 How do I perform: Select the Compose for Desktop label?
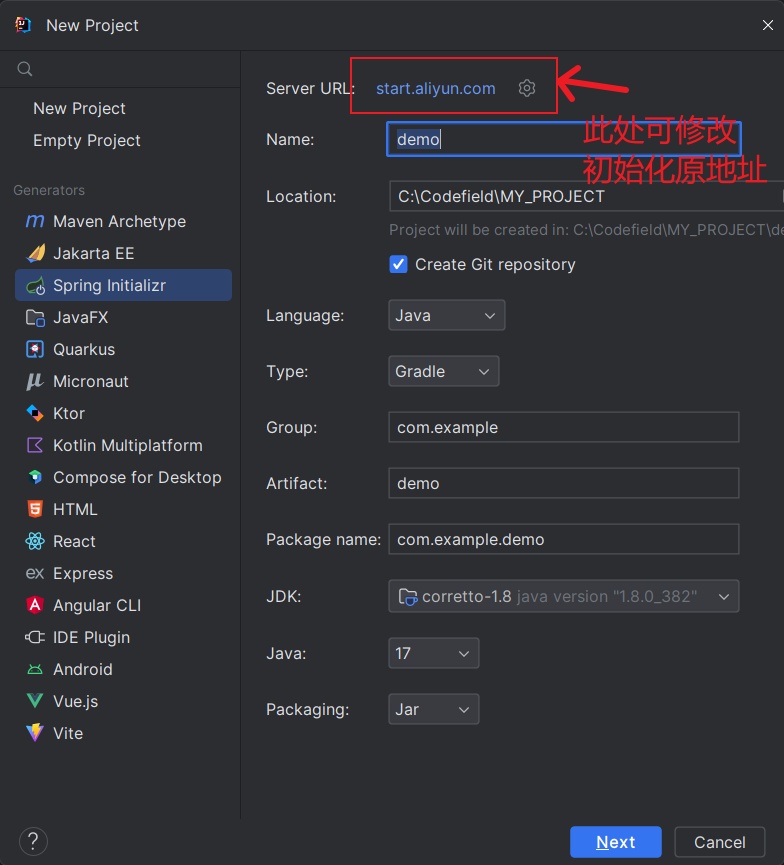coord(137,477)
